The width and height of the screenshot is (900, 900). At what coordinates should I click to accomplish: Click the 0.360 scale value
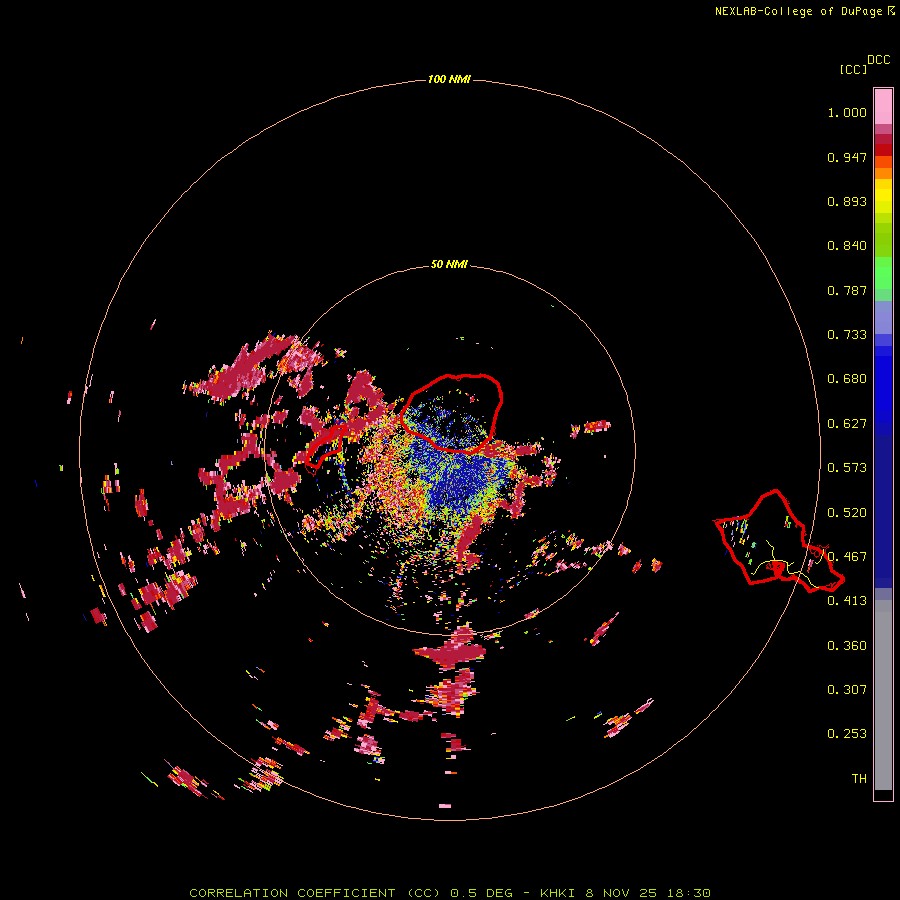(847, 646)
